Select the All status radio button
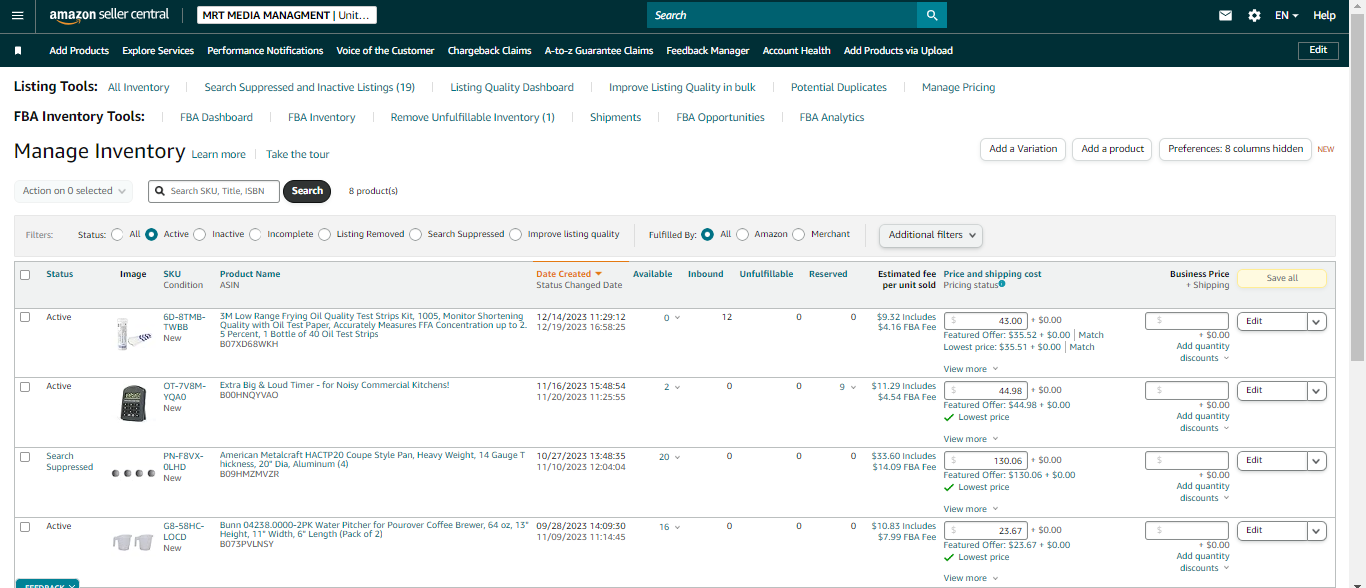Viewport: 1366px width, 588px height. coord(118,234)
